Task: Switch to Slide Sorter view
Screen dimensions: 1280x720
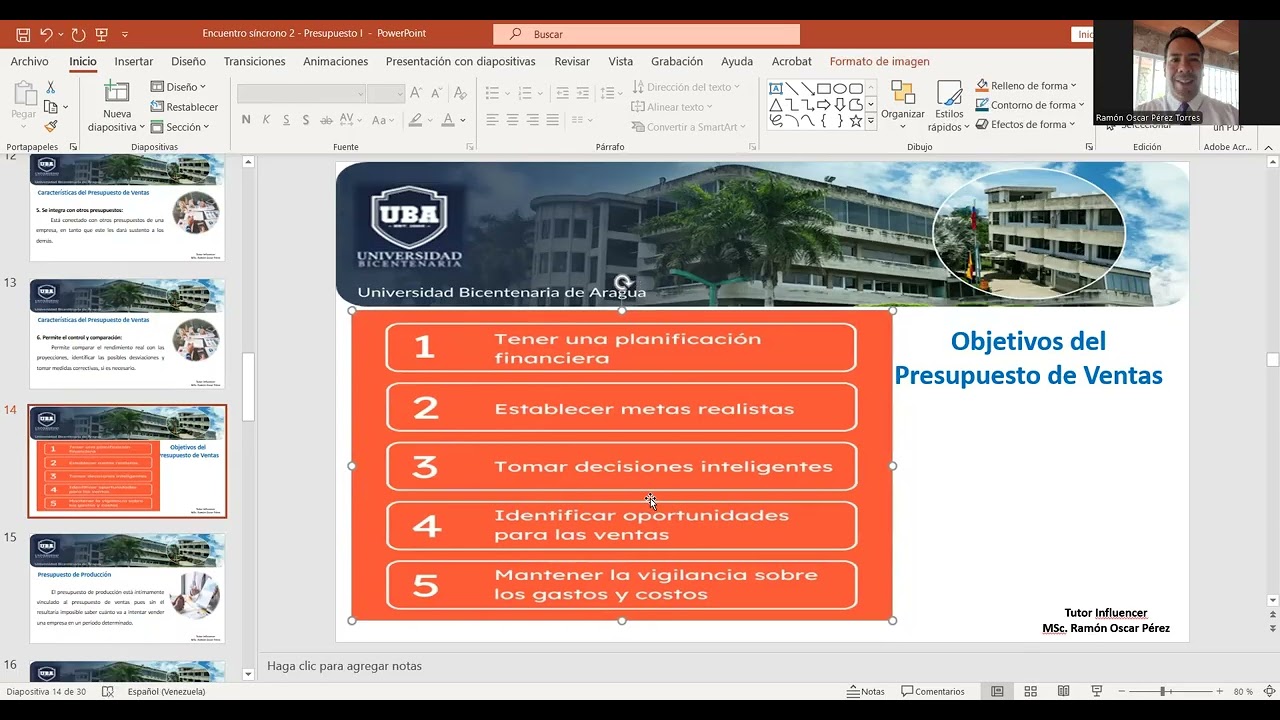Action: pyautogui.click(x=1030, y=691)
